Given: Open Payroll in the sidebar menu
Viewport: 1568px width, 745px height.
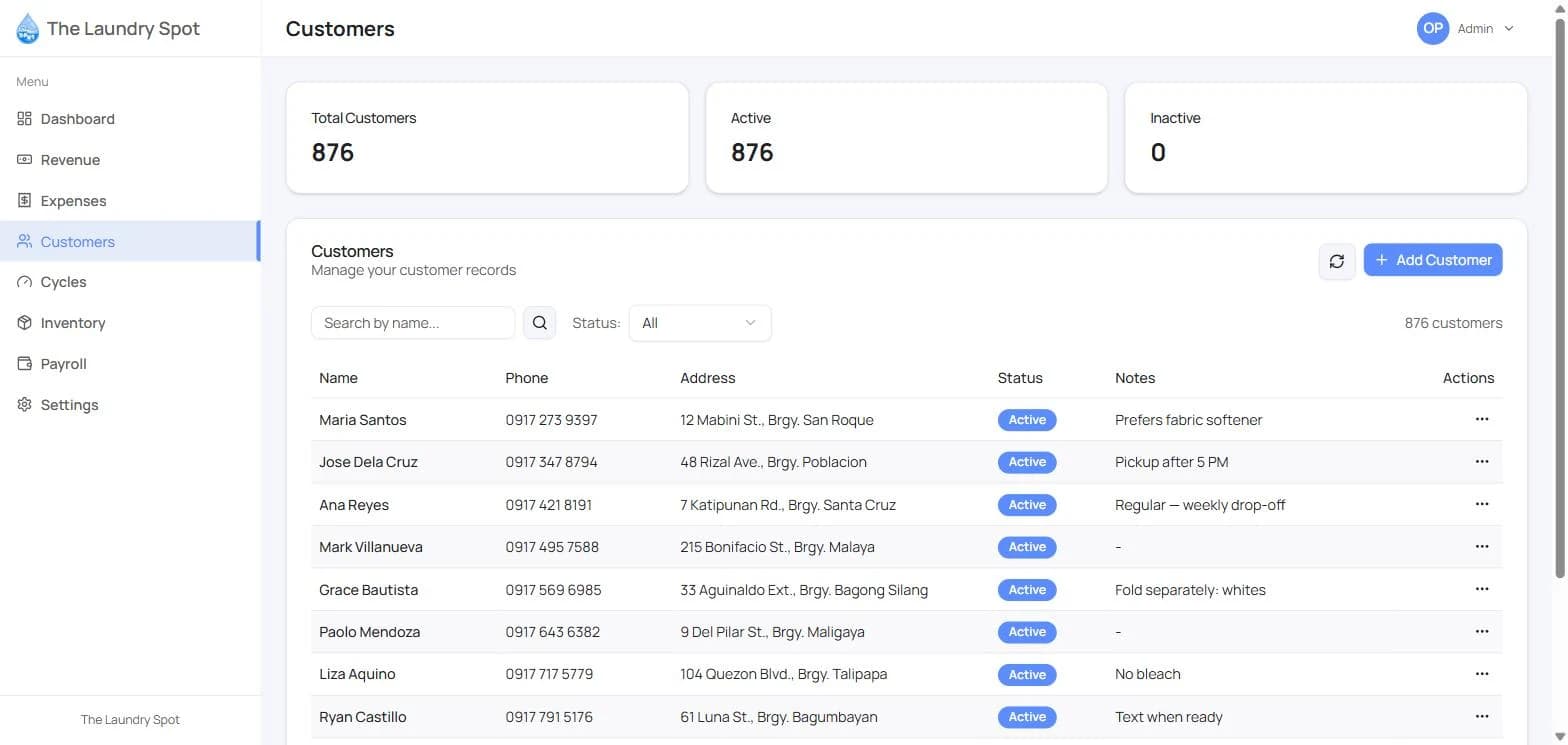Looking at the screenshot, I should 130,364.
